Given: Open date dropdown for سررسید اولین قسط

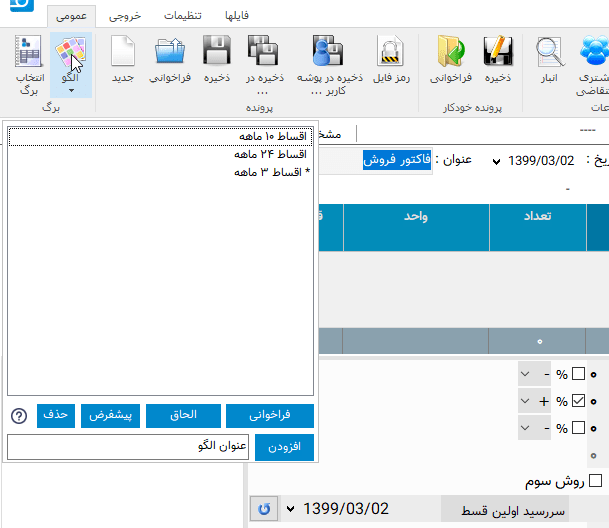Looking at the screenshot, I should pos(291,510).
